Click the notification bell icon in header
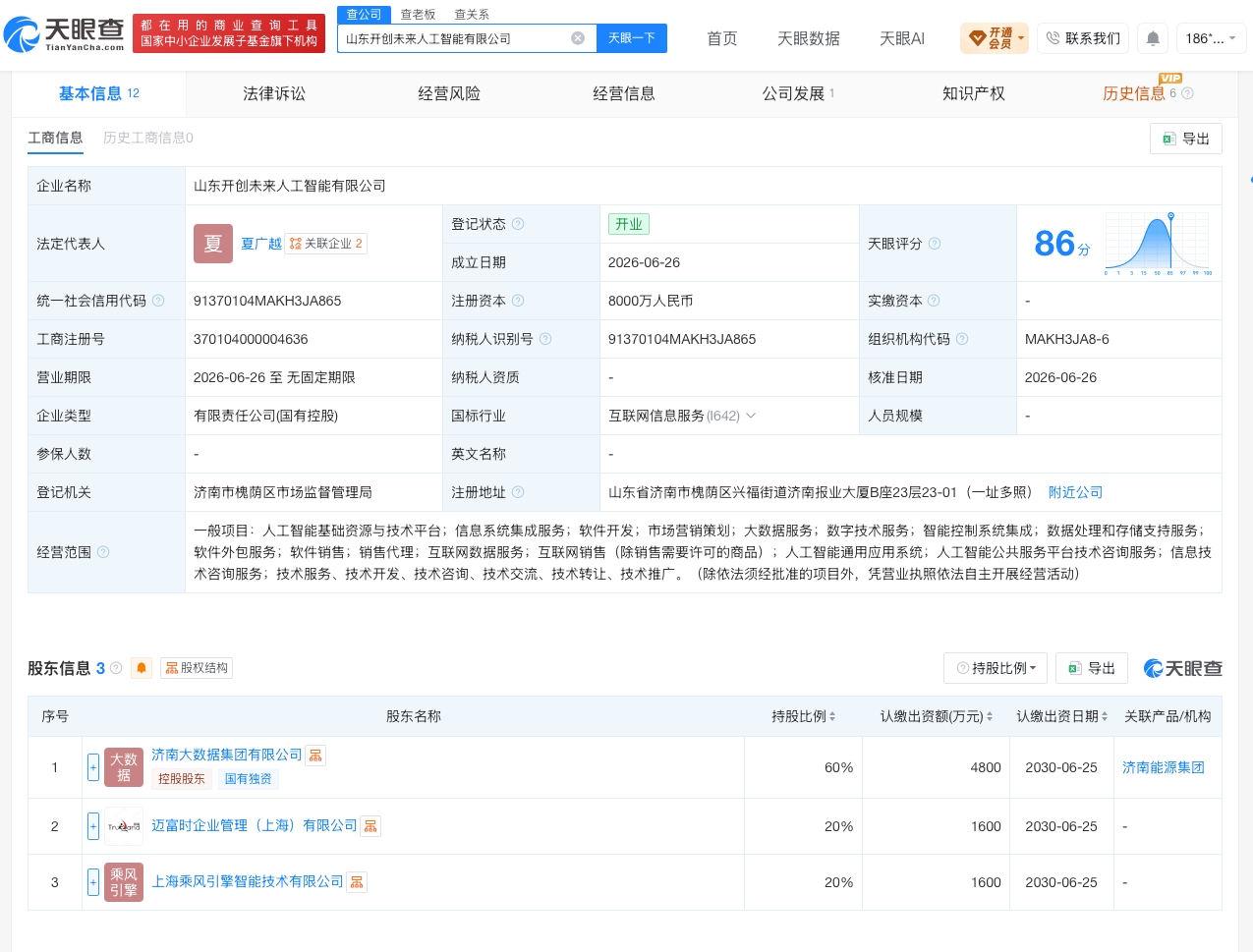Image resolution: width=1253 pixels, height=952 pixels. 1153,38
